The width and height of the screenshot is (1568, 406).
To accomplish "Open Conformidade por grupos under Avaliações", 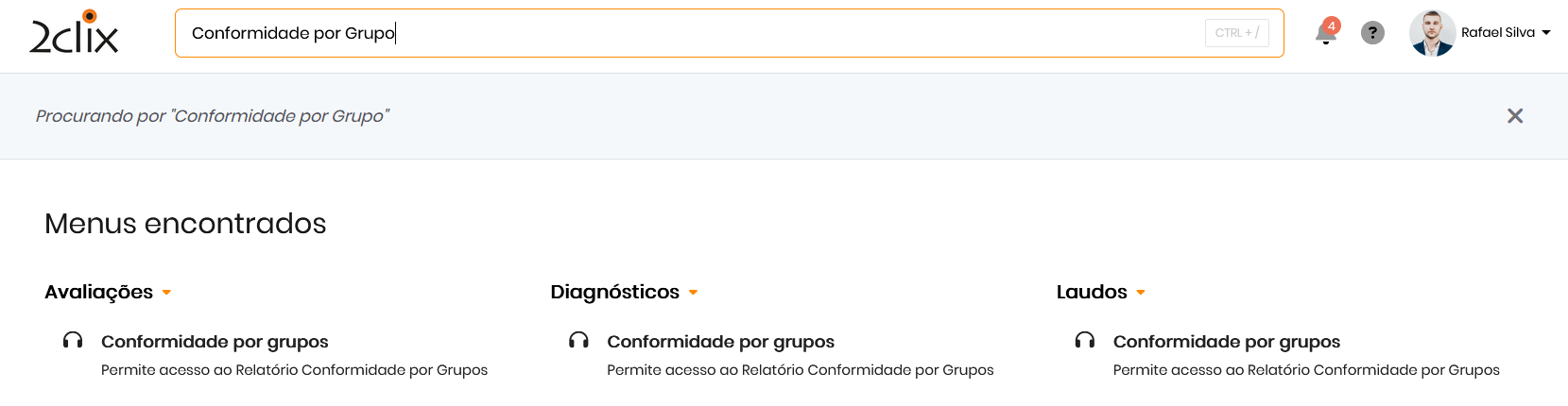I will 215,342.
